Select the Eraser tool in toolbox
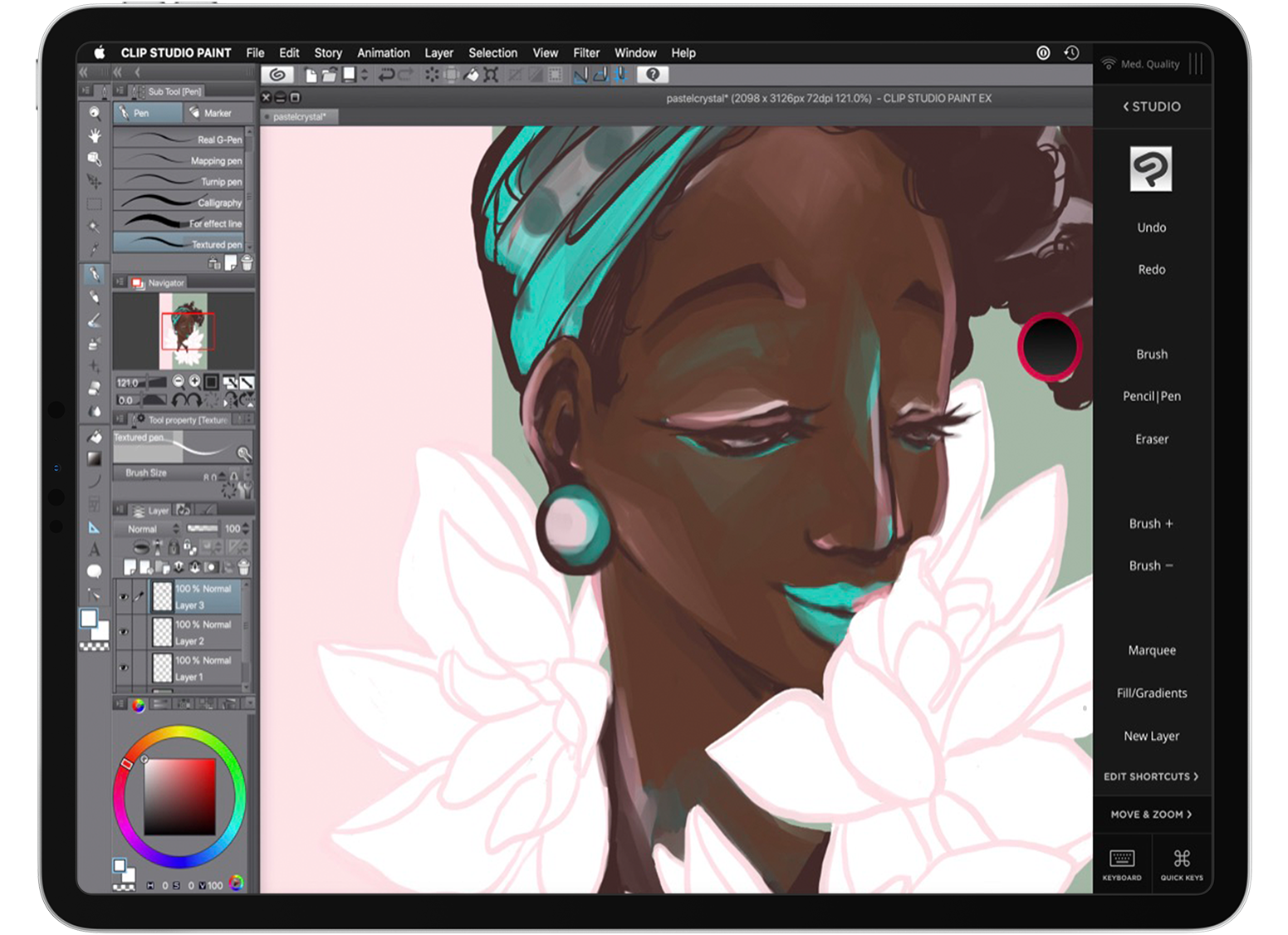 [95, 388]
